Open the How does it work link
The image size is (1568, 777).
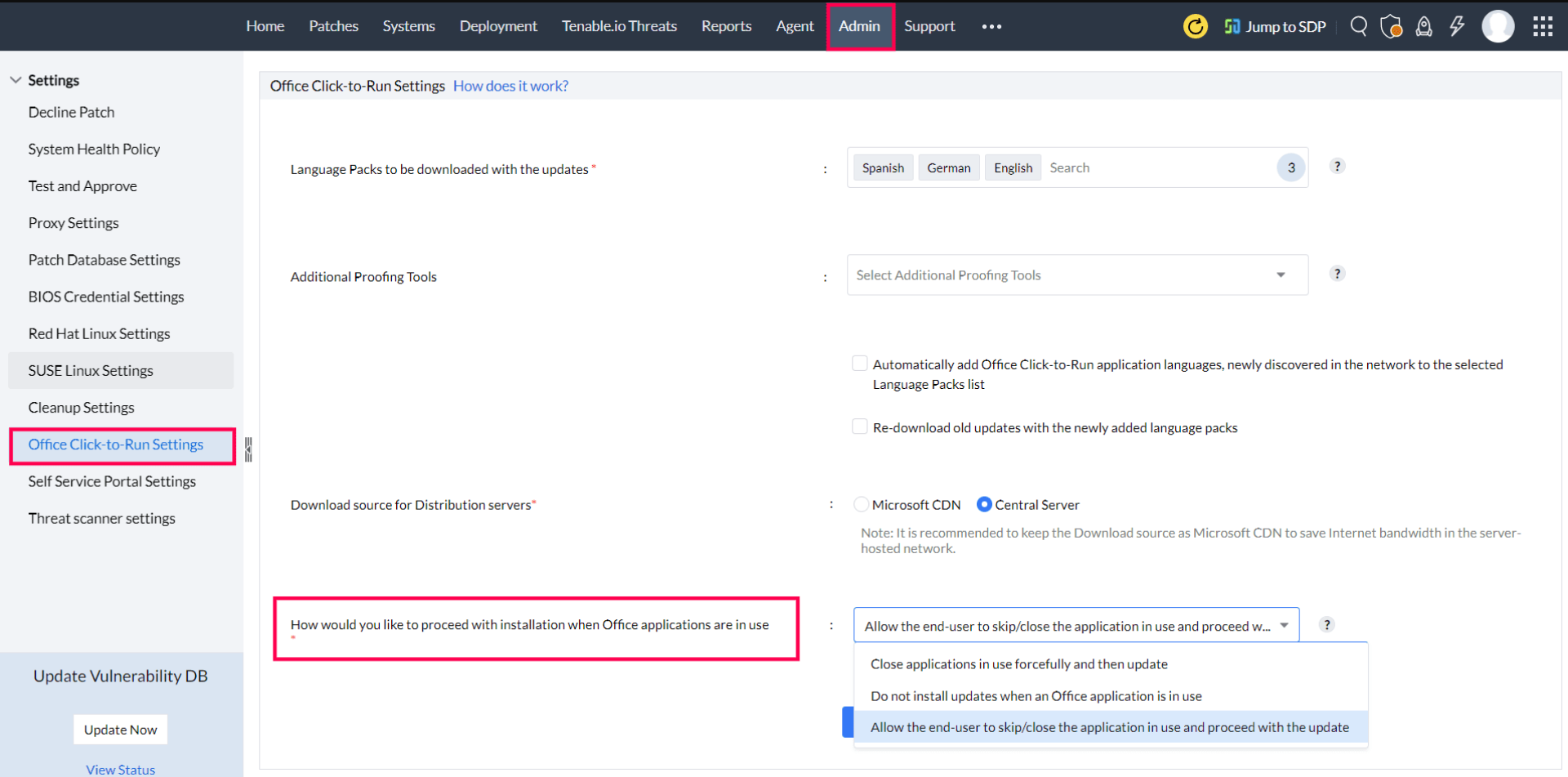tap(510, 86)
